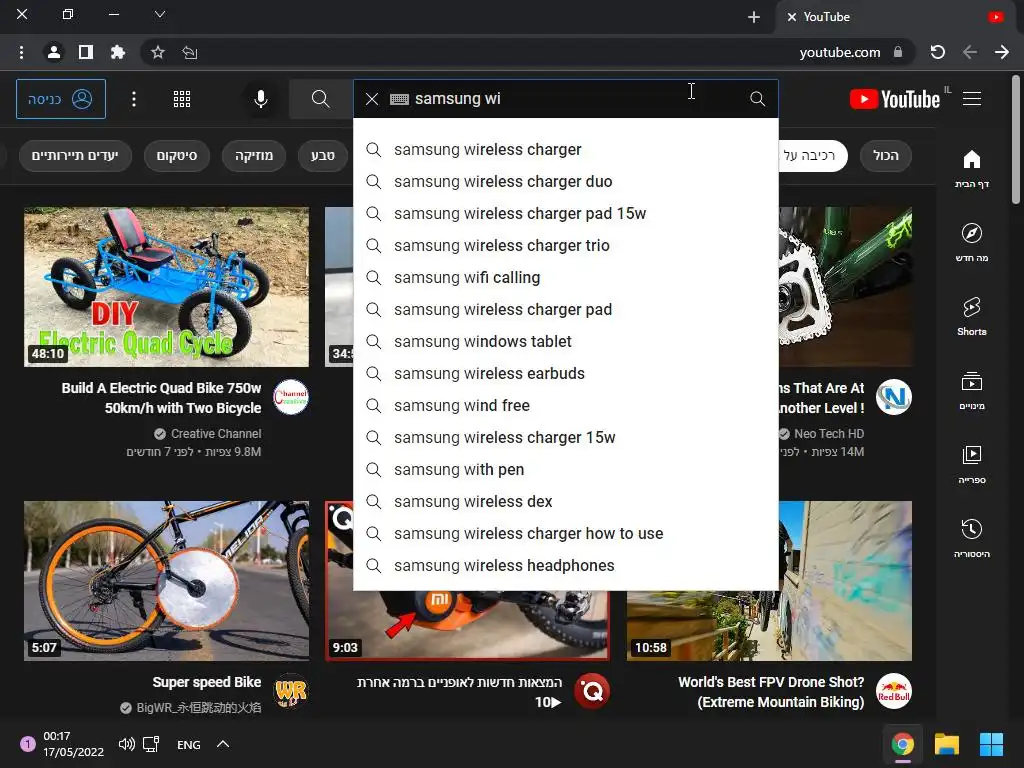This screenshot has width=1024, height=768.
Task: Click the כניסה sign-in button
Action: click(x=61, y=99)
